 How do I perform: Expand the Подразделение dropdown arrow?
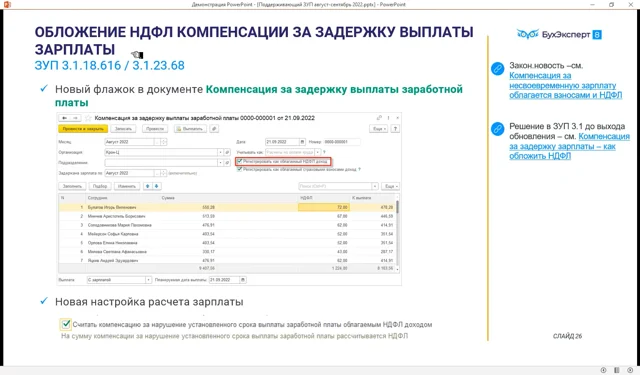click(x=220, y=162)
